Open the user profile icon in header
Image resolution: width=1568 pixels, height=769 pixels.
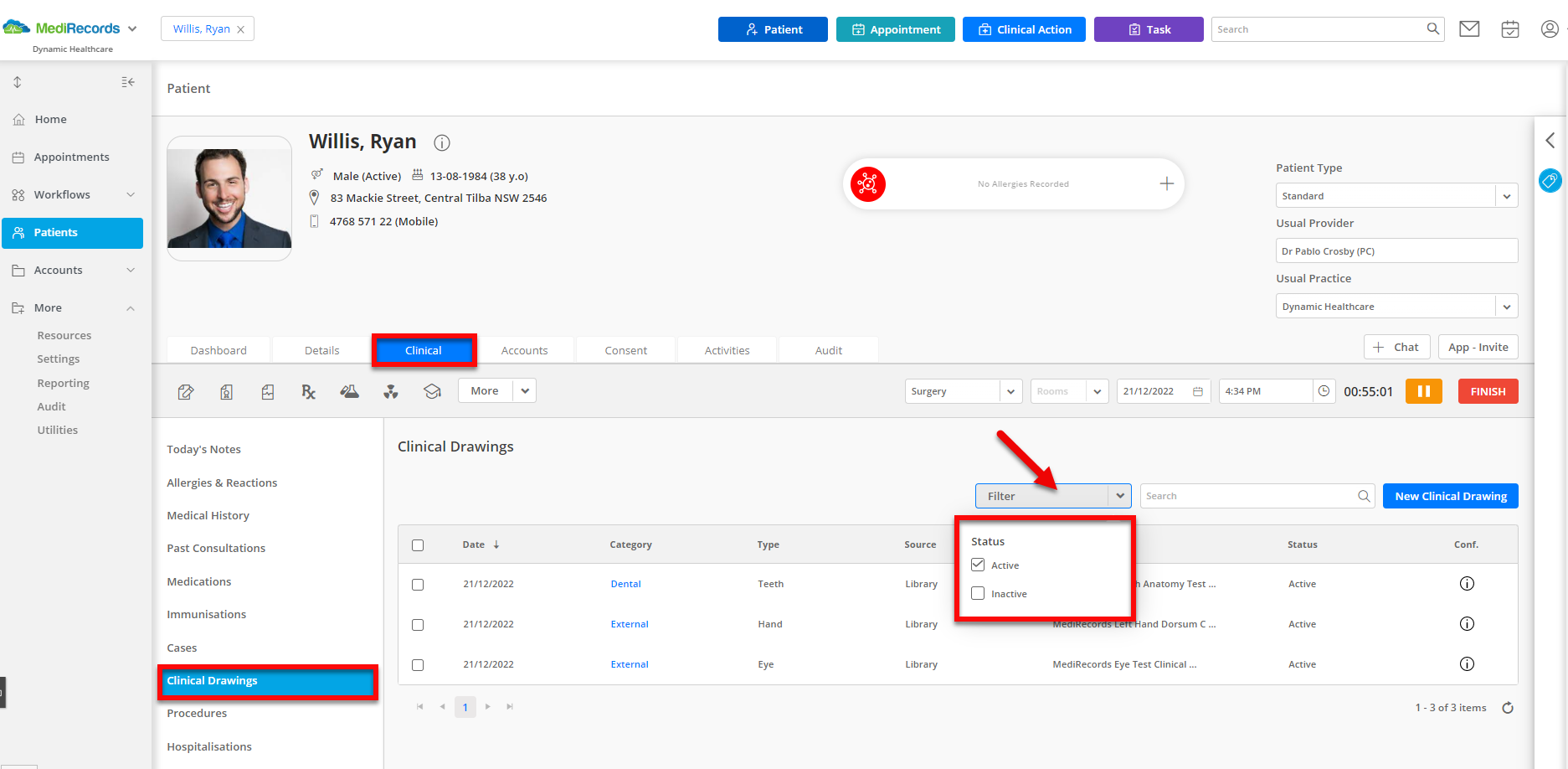[x=1550, y=29]
